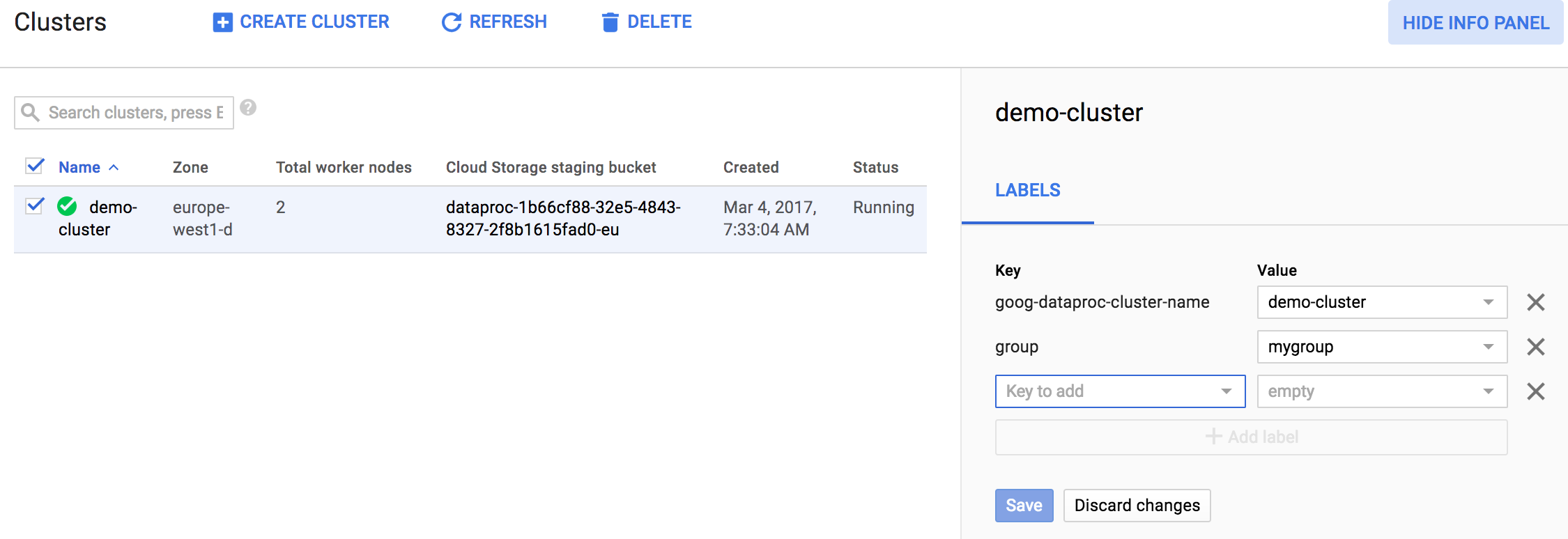Viewport: 1568px width, 539px height.
Task: Click into the Search clusters field
Action: (x=136, y=113)
